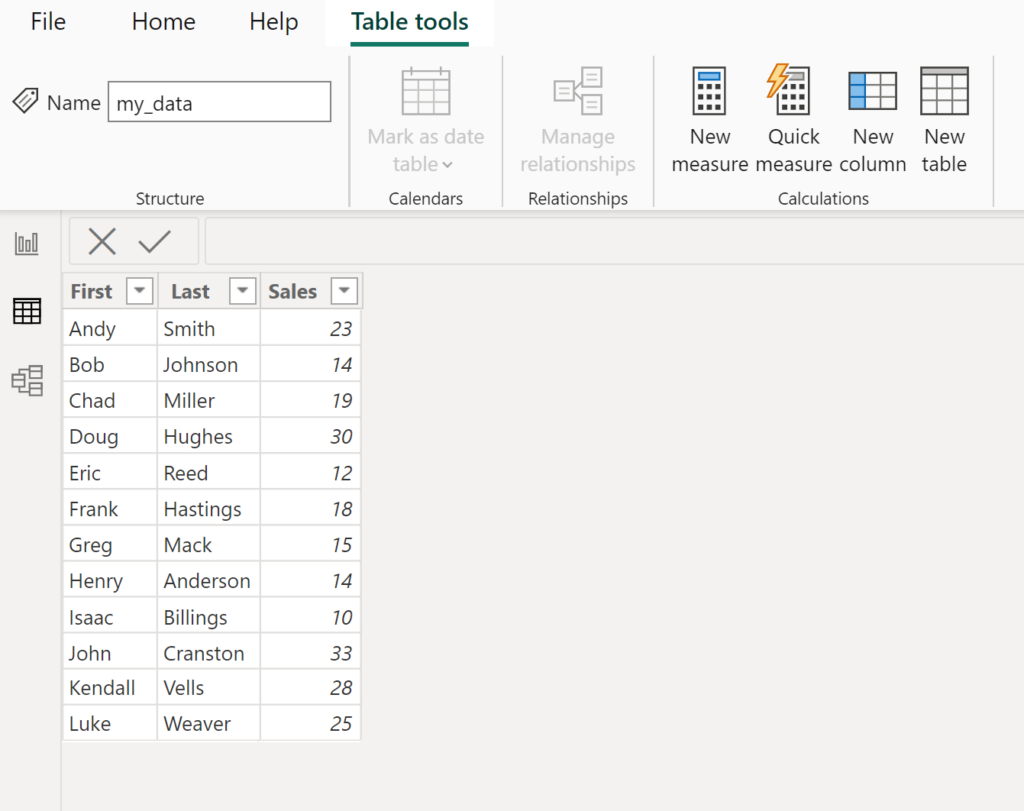
Task: Open the Sales column filter dropdown
Action: [344, 291]
